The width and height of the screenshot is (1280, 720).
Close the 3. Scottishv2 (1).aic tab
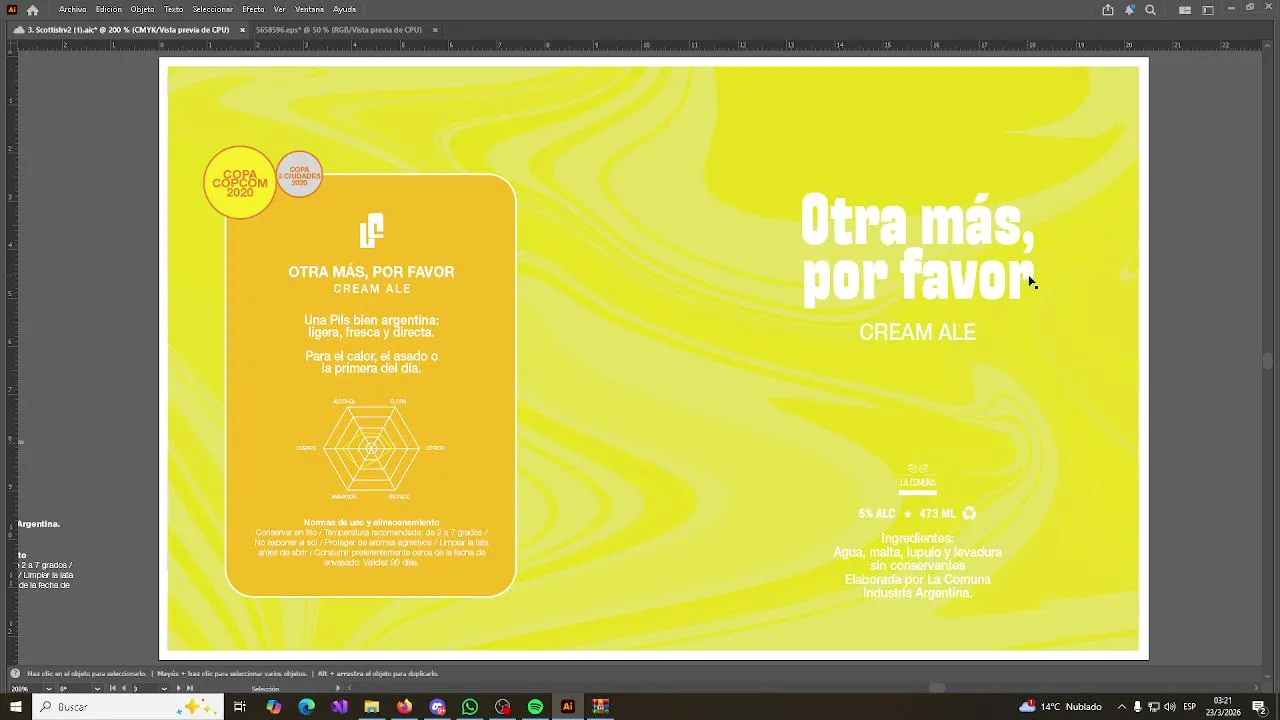242,30
